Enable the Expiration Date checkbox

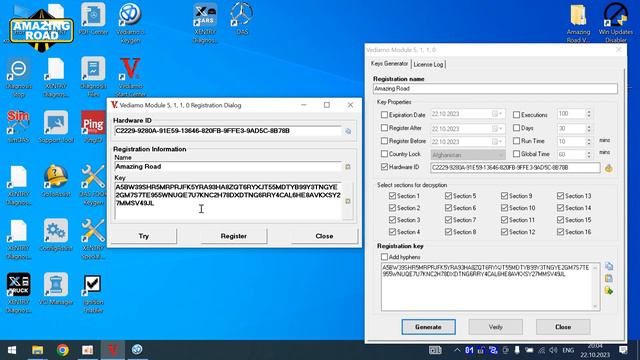click(384, 115)
